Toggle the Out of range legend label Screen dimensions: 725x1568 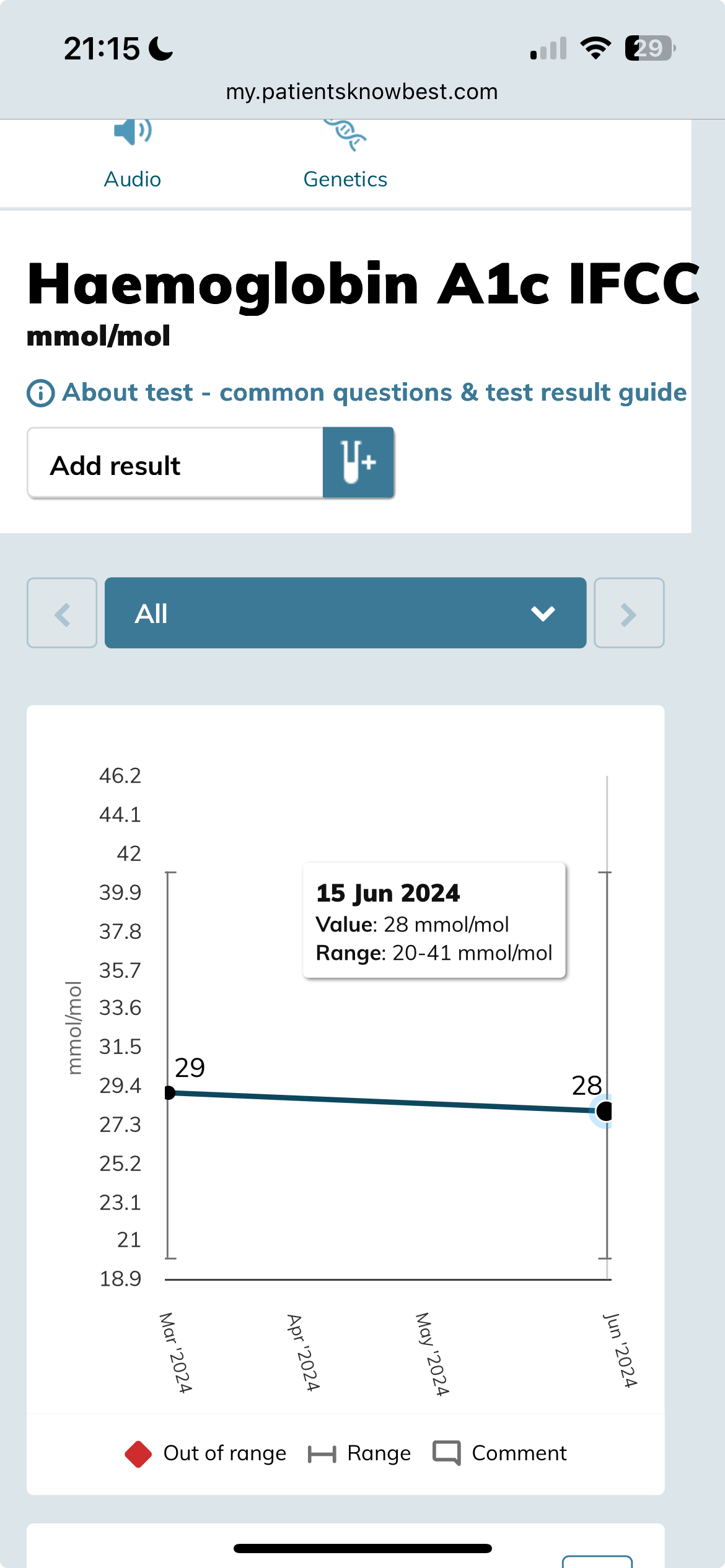click(x=224, y=1453)
